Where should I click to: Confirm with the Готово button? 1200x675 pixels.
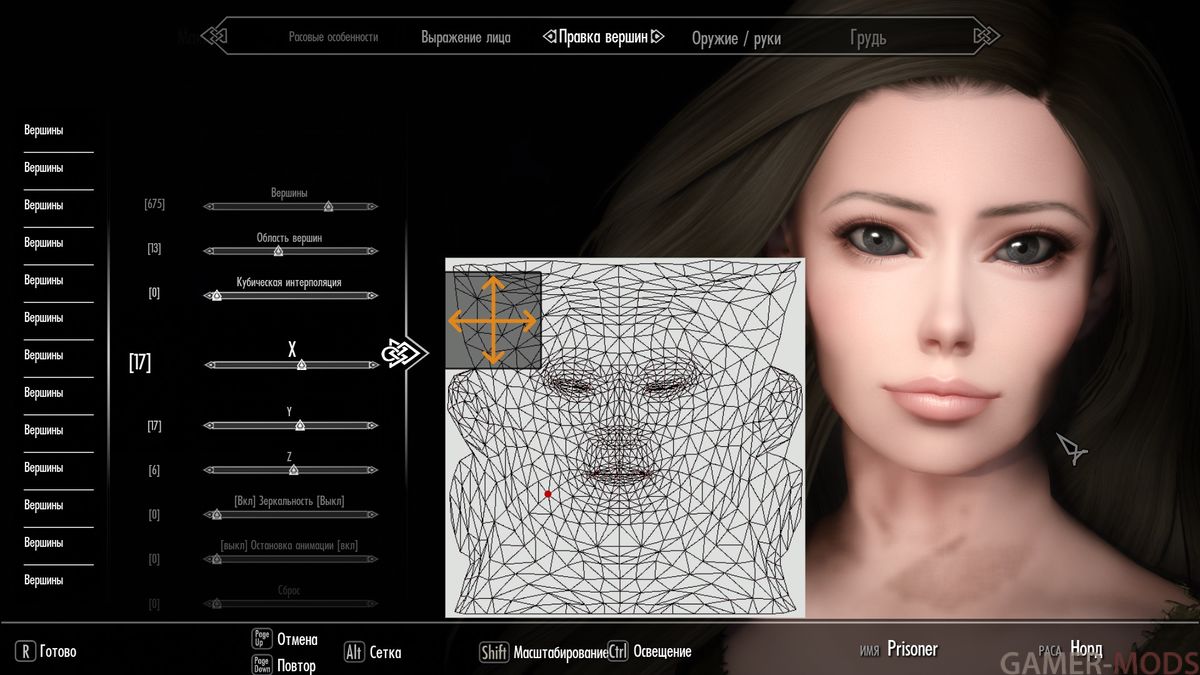[x=46, y=652]
